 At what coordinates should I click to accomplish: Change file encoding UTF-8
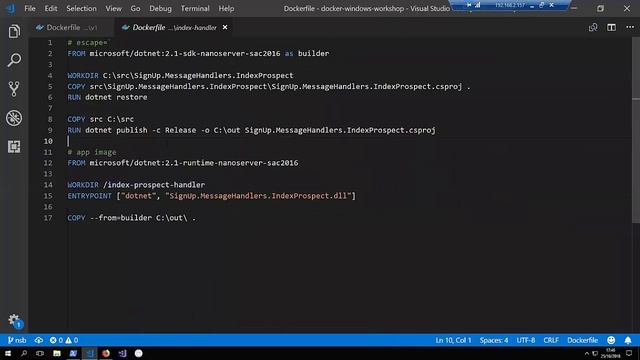(526, 340)
